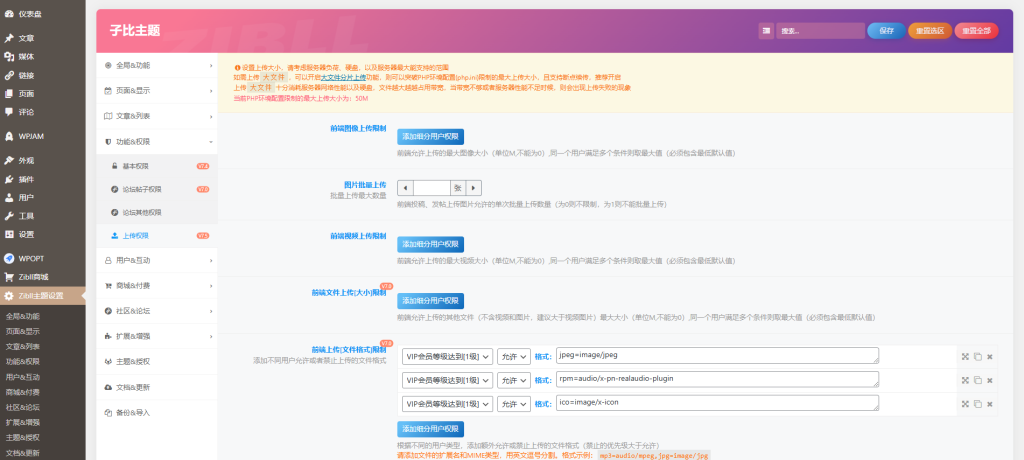Image resolution: width=1024 pixels, height=460 pixels.
Task: Open the 大文件分片上传 link in the notice
Action: (x=344, y=77)
